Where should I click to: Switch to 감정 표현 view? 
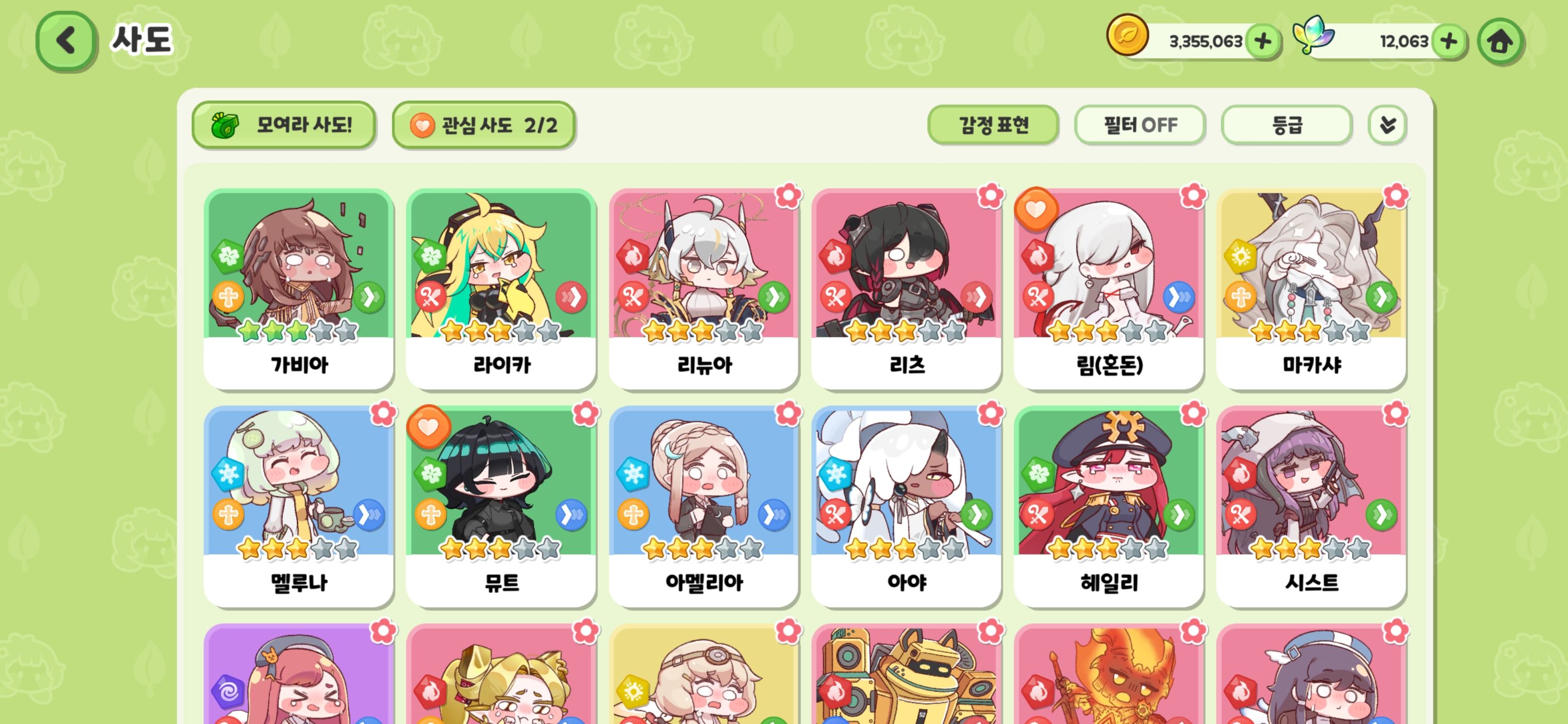994,125
